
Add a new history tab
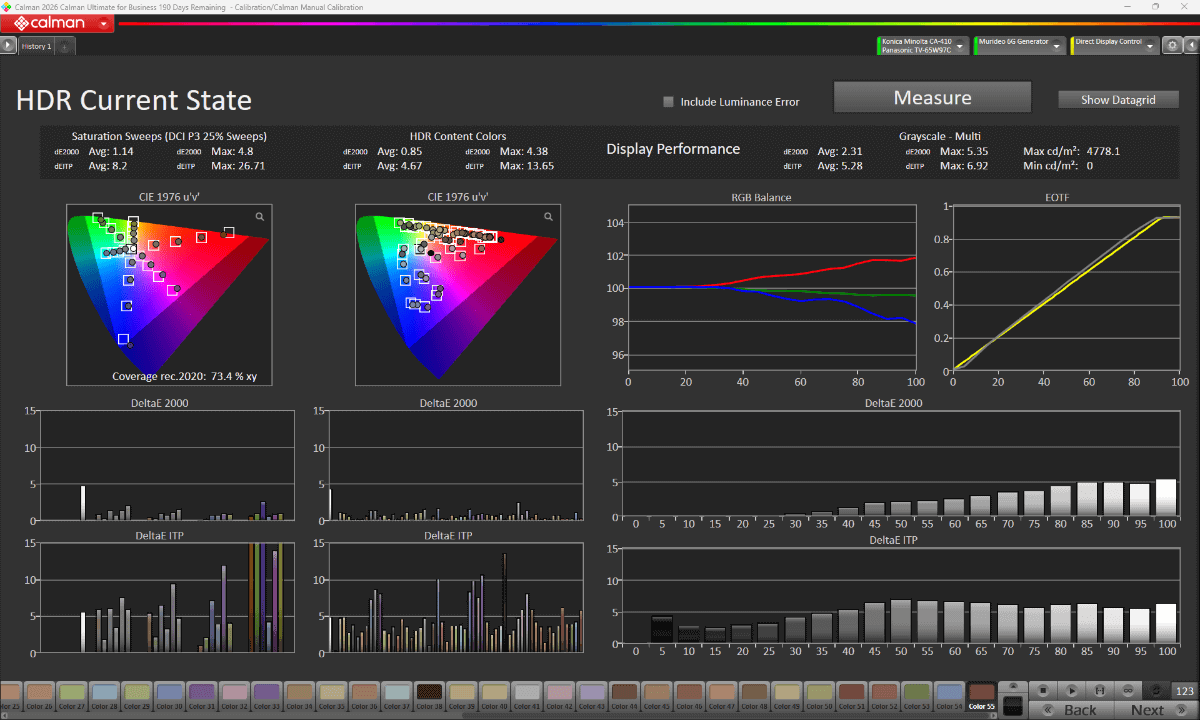tap(64, 46)
